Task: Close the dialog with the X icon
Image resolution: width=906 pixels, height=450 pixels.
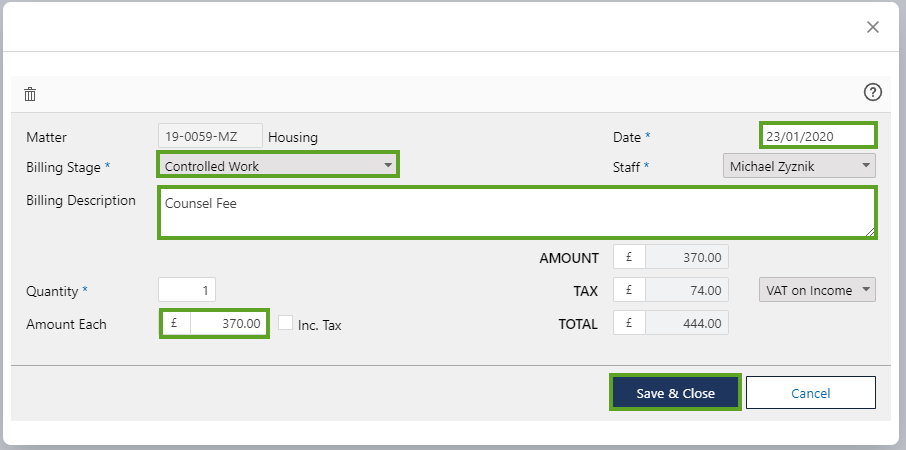Action: 873,27
